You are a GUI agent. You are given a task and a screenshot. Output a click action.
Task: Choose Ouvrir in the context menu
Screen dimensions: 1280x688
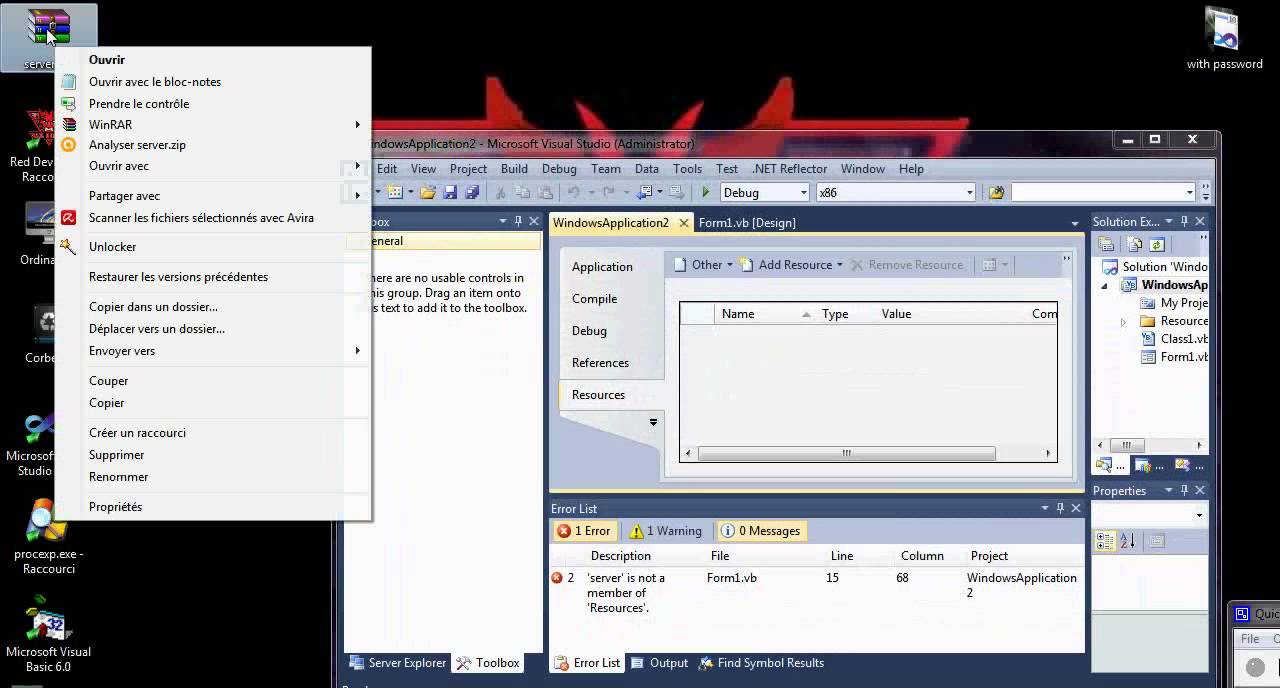point(213,60)
